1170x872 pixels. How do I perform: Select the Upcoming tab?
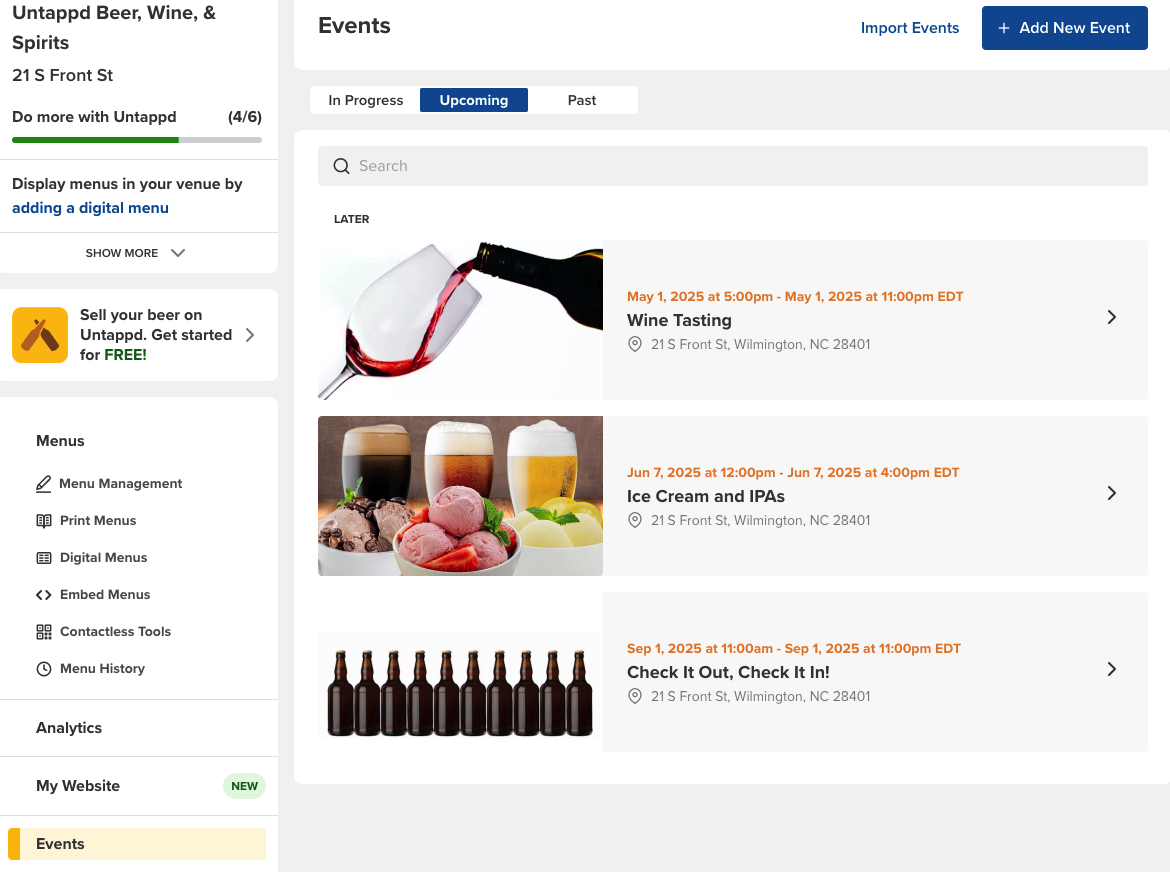click(474, 100)
